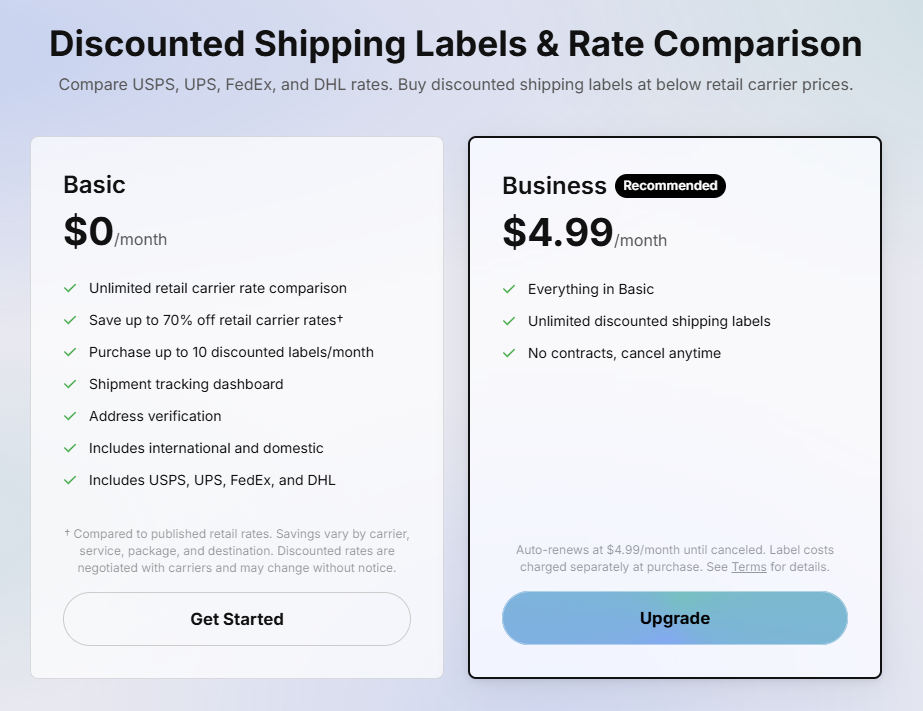Open the Terms link
This screenshot has width=923, height=711.
(x=748, y=566)
